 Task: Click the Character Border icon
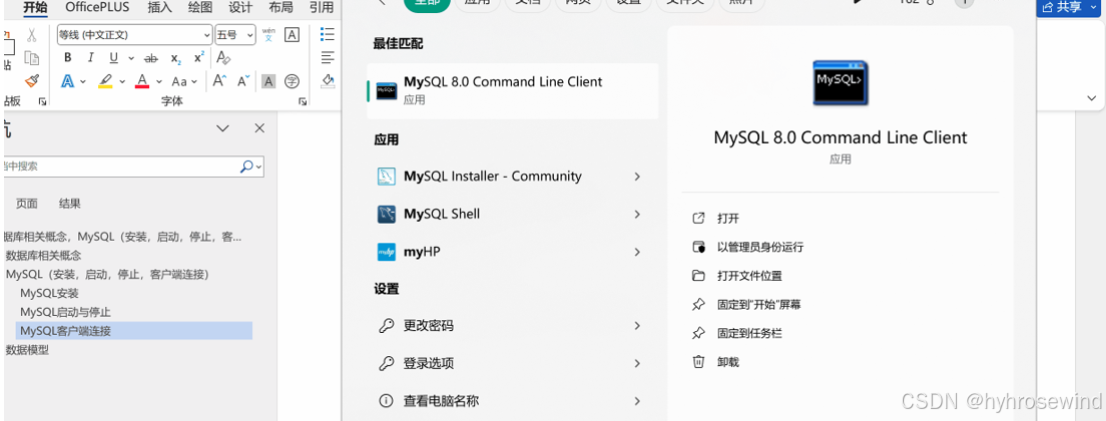[291, 35]
